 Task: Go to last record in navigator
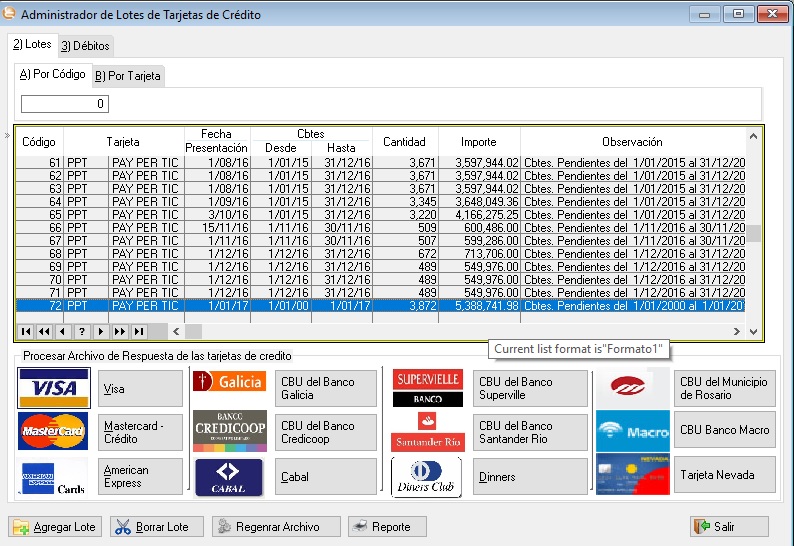pos(138,332)
